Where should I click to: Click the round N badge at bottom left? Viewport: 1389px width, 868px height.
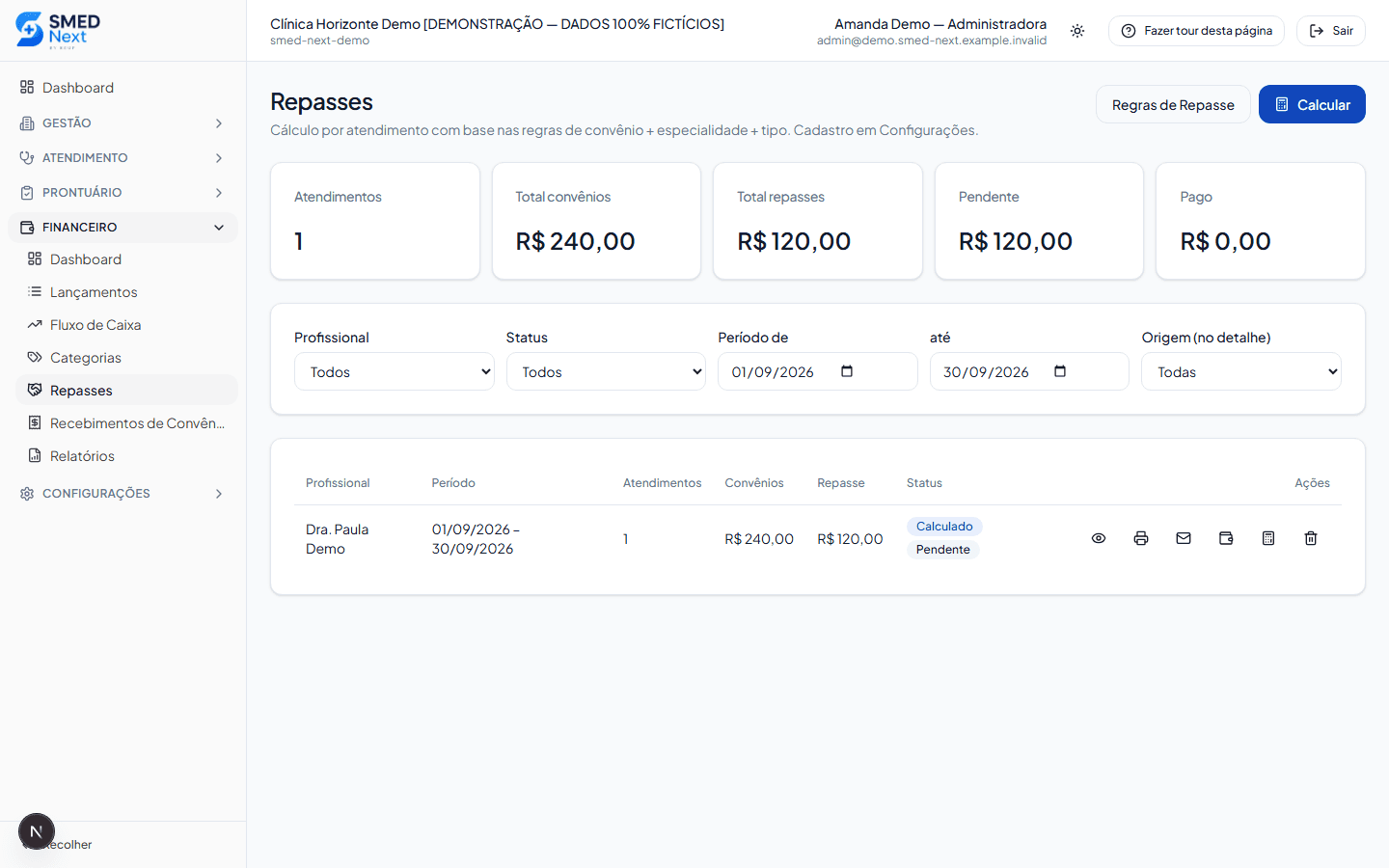tap(37, 831)
